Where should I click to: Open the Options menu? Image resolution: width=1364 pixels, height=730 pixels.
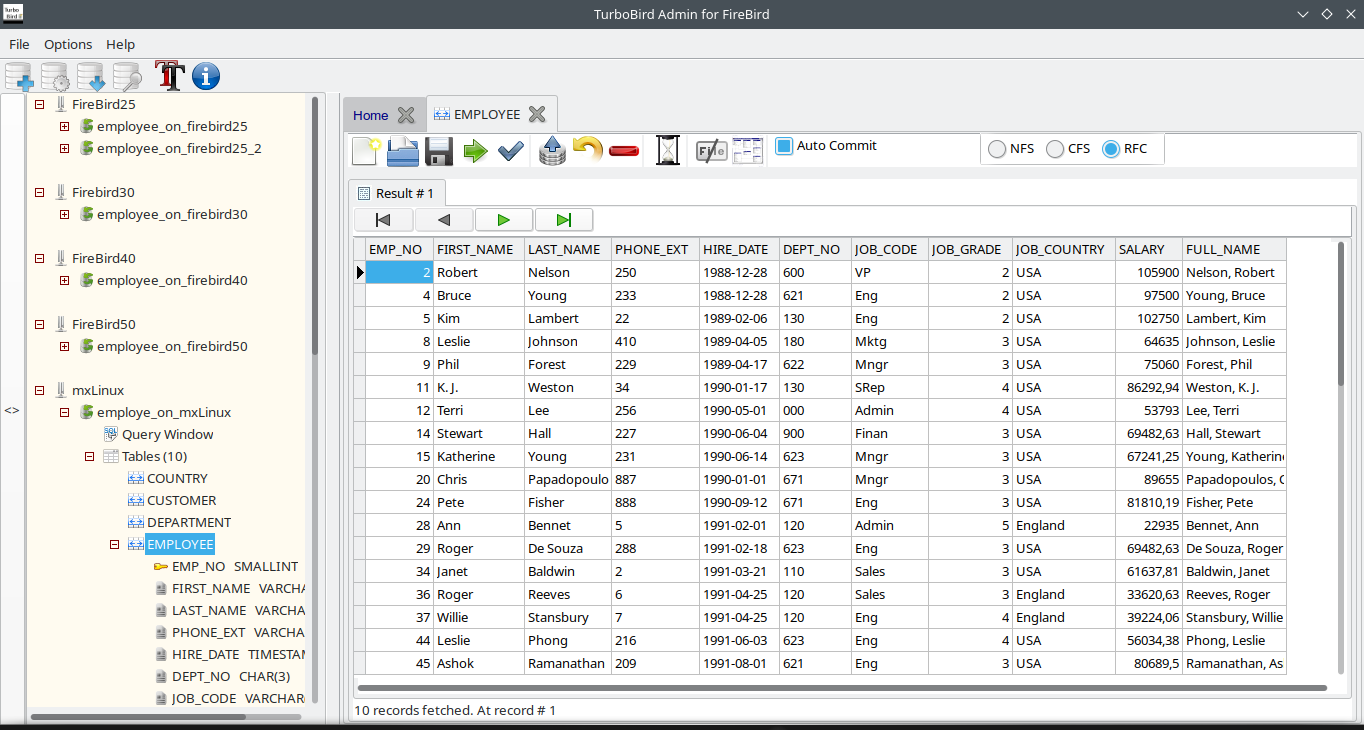point(68,44)
